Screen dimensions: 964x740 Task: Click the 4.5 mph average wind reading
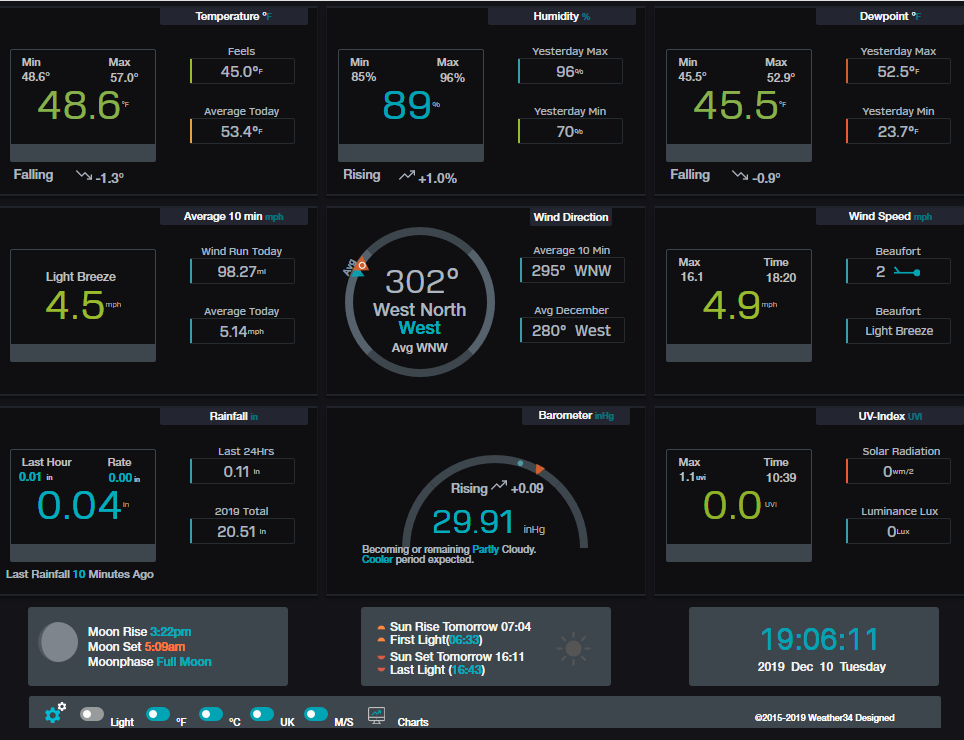tap(75, 305)
